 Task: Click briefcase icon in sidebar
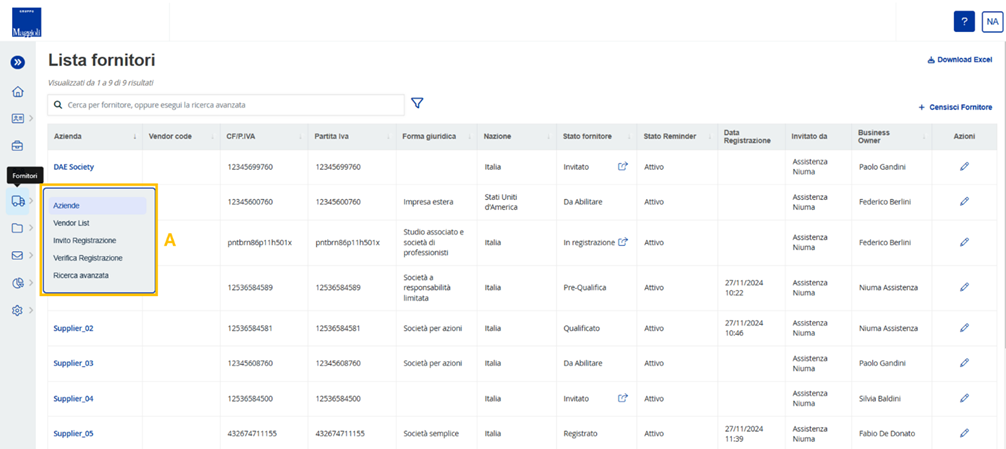pyautogui.click(x=18, y=146)
